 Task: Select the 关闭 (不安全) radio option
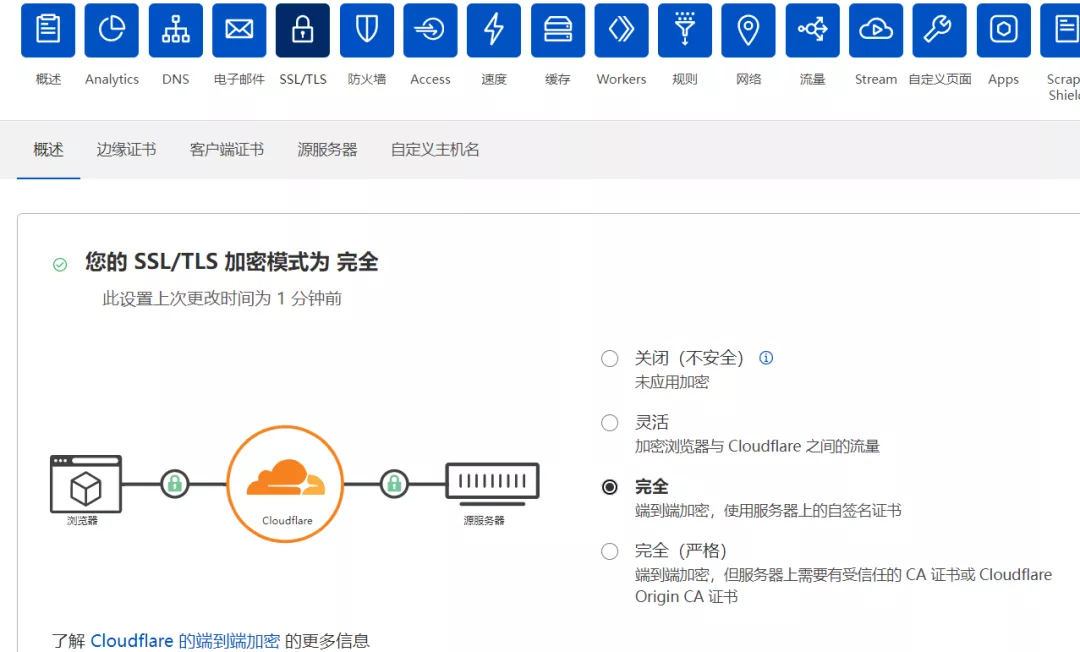click(610, 359)
